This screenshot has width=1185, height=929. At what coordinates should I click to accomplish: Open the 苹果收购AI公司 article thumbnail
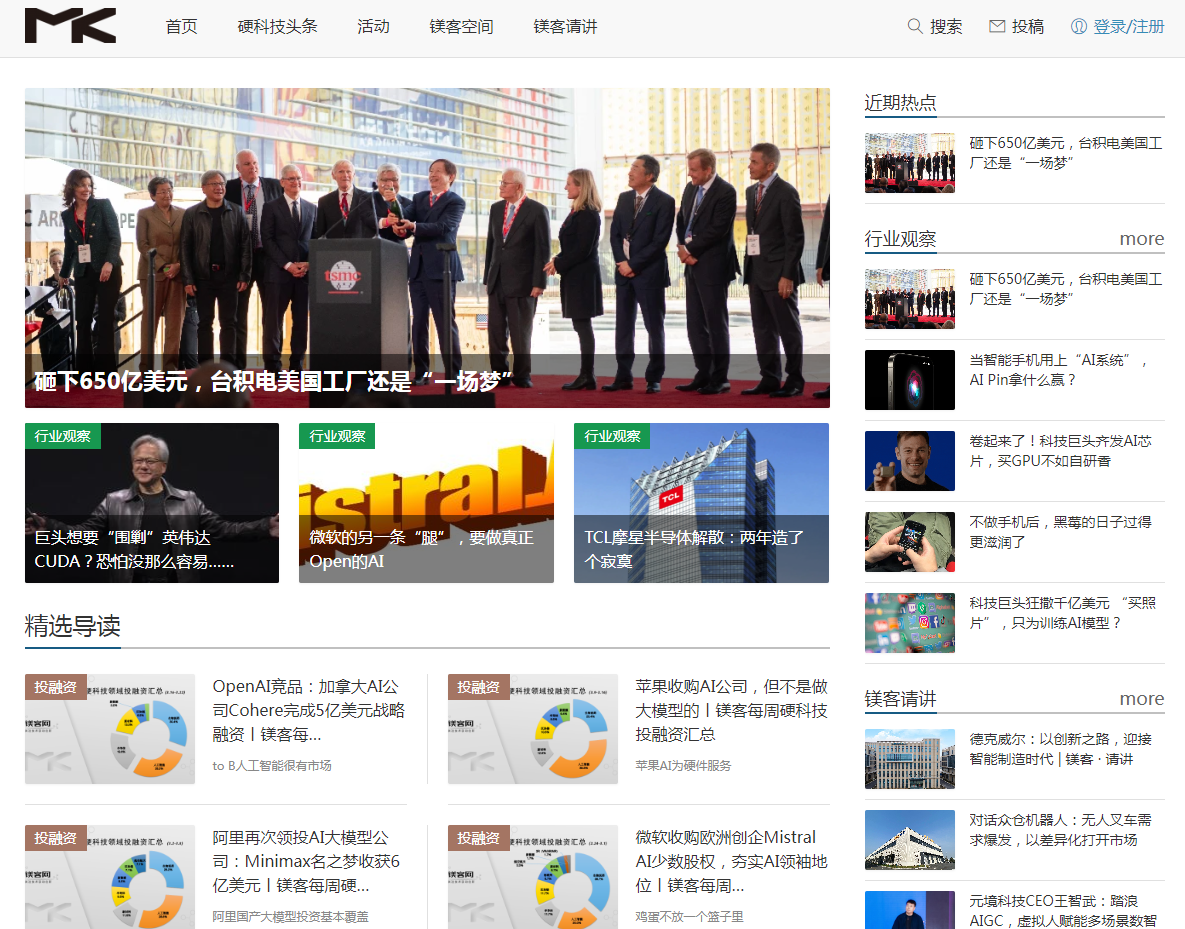533,729
